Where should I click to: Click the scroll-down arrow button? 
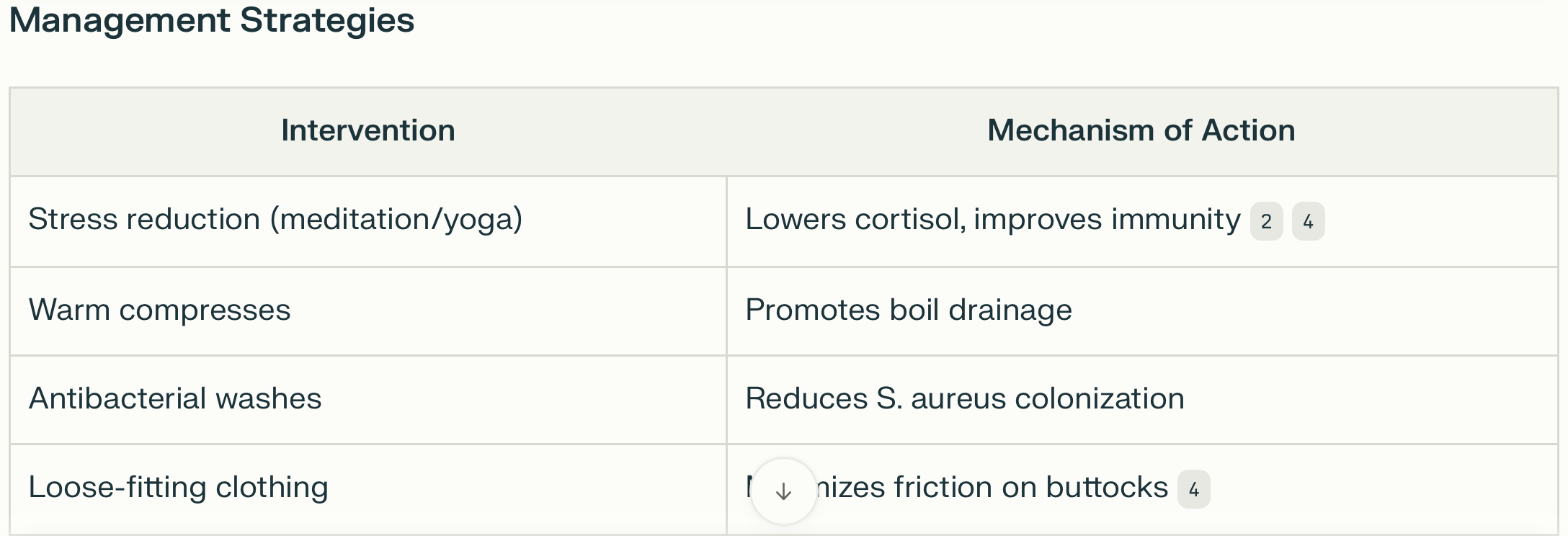[783, 491]
